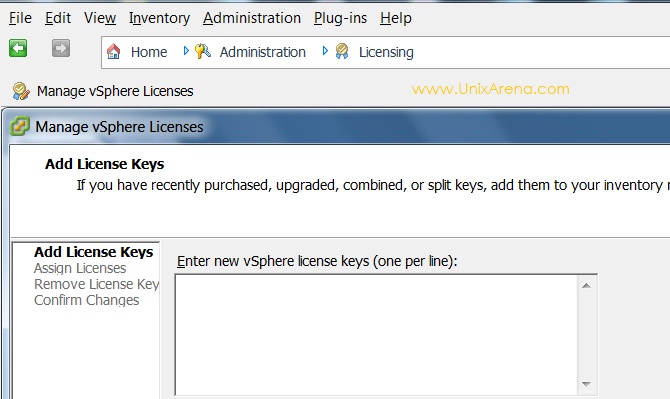Click the gray forward navigation arrow
670x399 pixels.
tap(61, 48)
